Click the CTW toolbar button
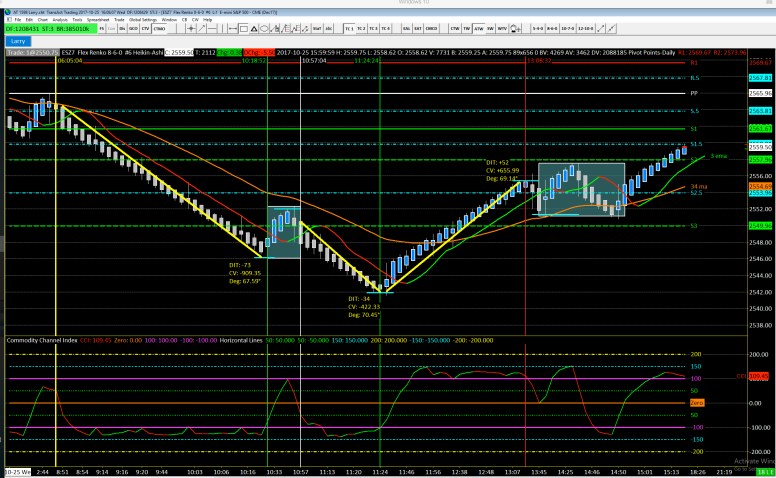The height and width of the screenshot is (478, 776). 455,29
